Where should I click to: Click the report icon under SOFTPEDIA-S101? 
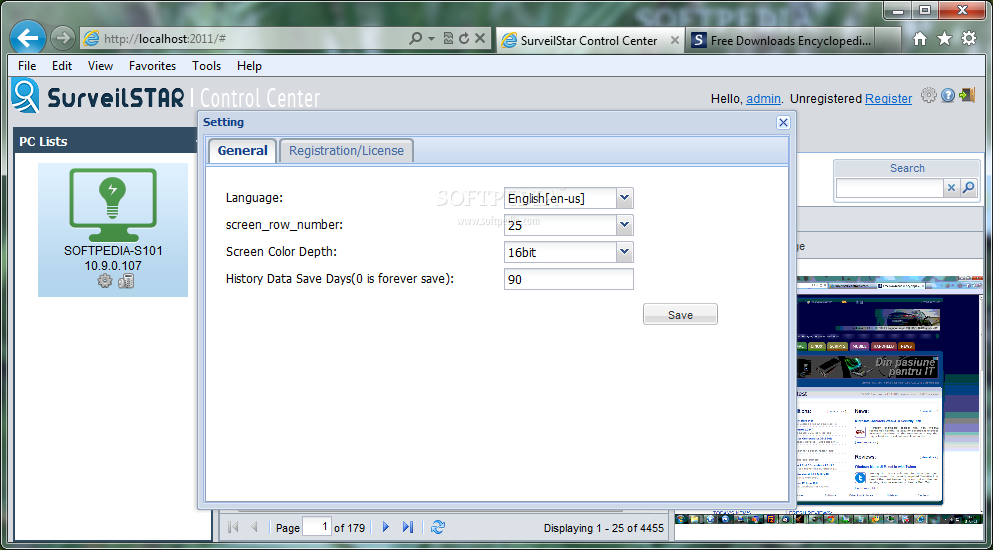tap(125, 281)
